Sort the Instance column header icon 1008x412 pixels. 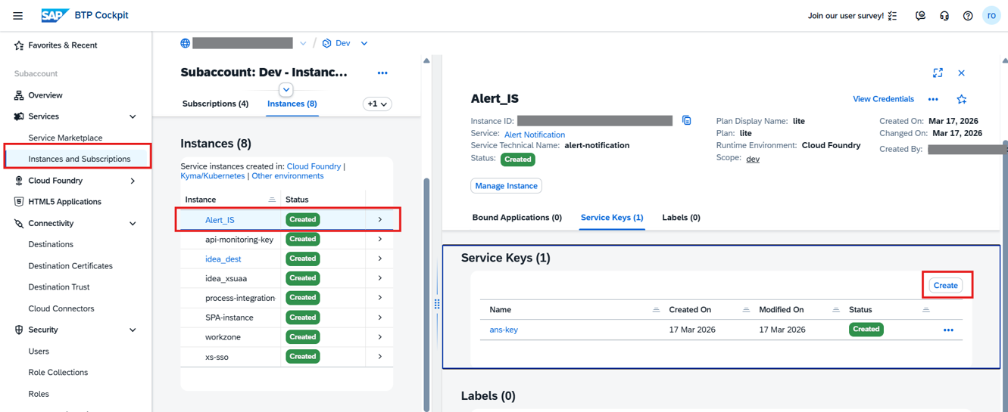(271, 200)
